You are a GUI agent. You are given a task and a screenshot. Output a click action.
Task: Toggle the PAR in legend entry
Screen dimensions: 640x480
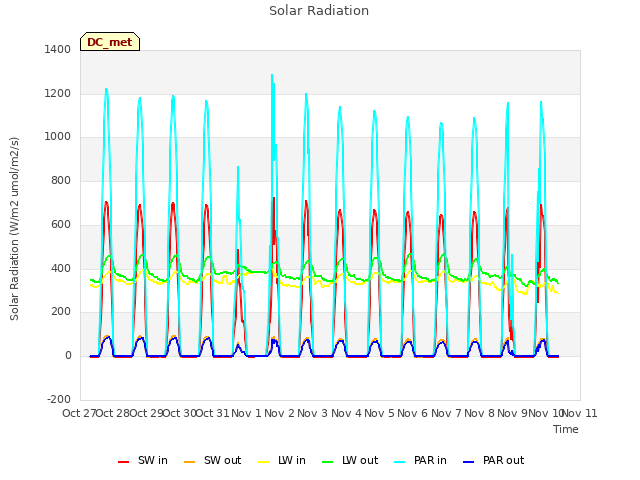(420, 460)
